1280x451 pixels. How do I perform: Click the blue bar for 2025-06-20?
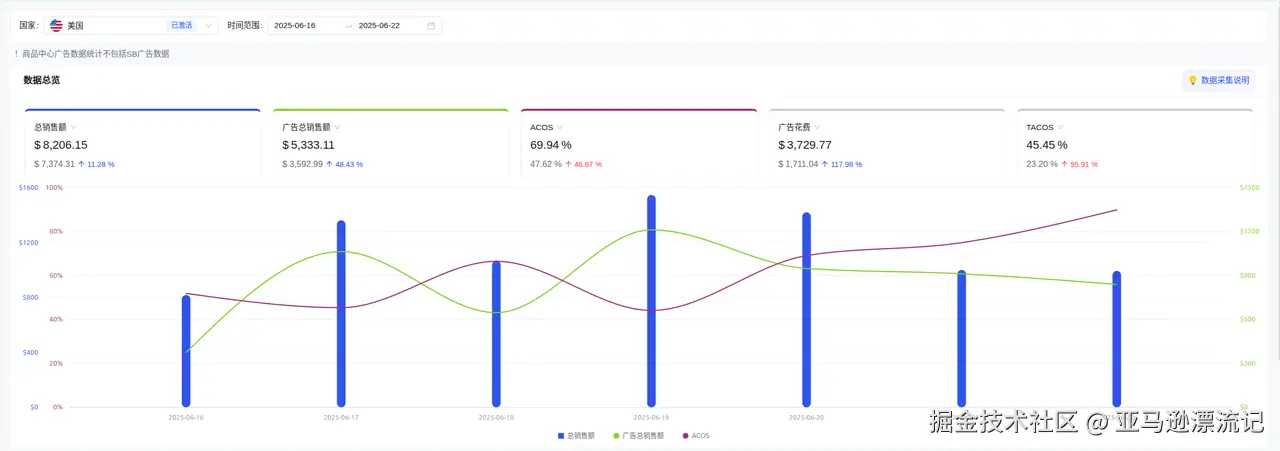806,310
